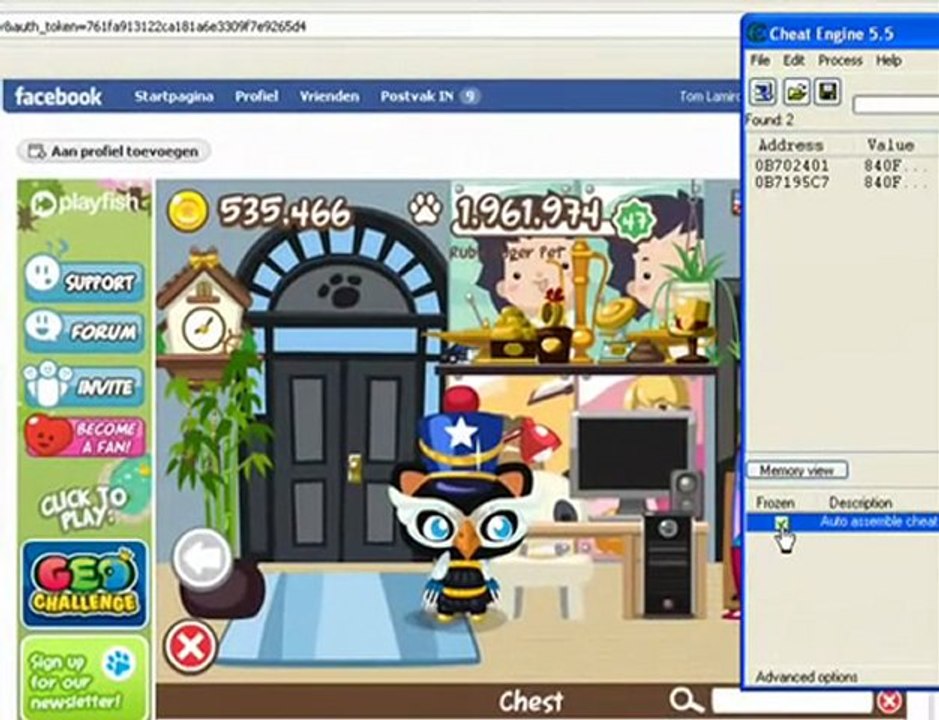Click the Tom profile name in Facebook bar
This screenshot has width=939, height=720.
[709, 96]
